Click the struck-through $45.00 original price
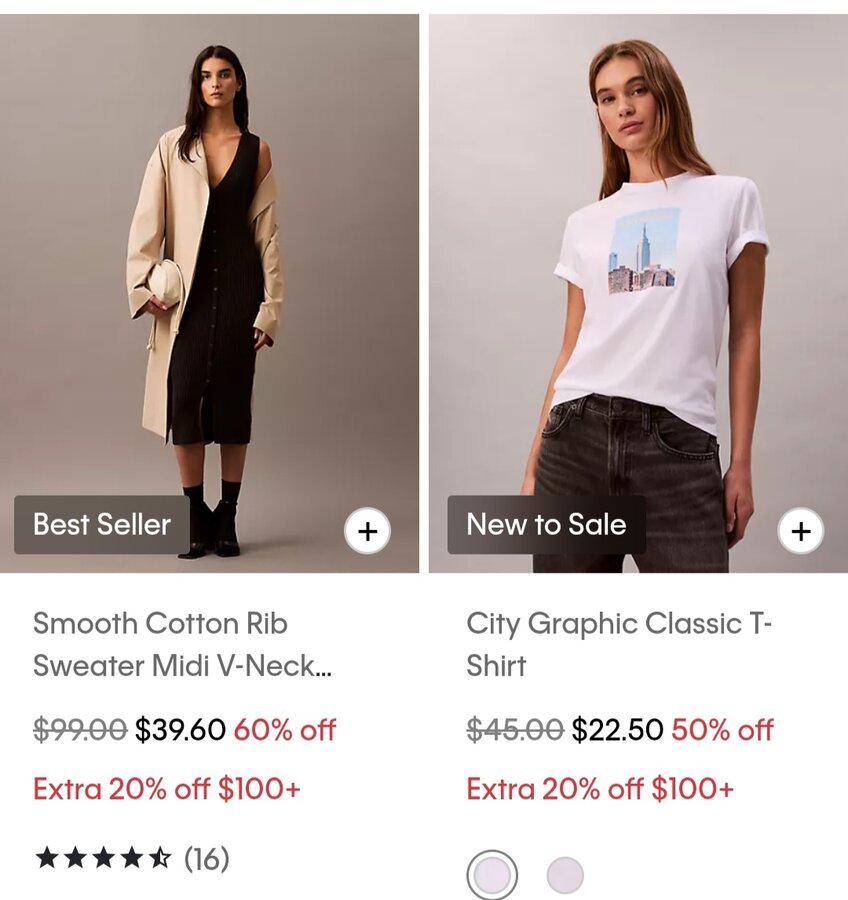Screen dimensions: 848x900 pos(515,730)
